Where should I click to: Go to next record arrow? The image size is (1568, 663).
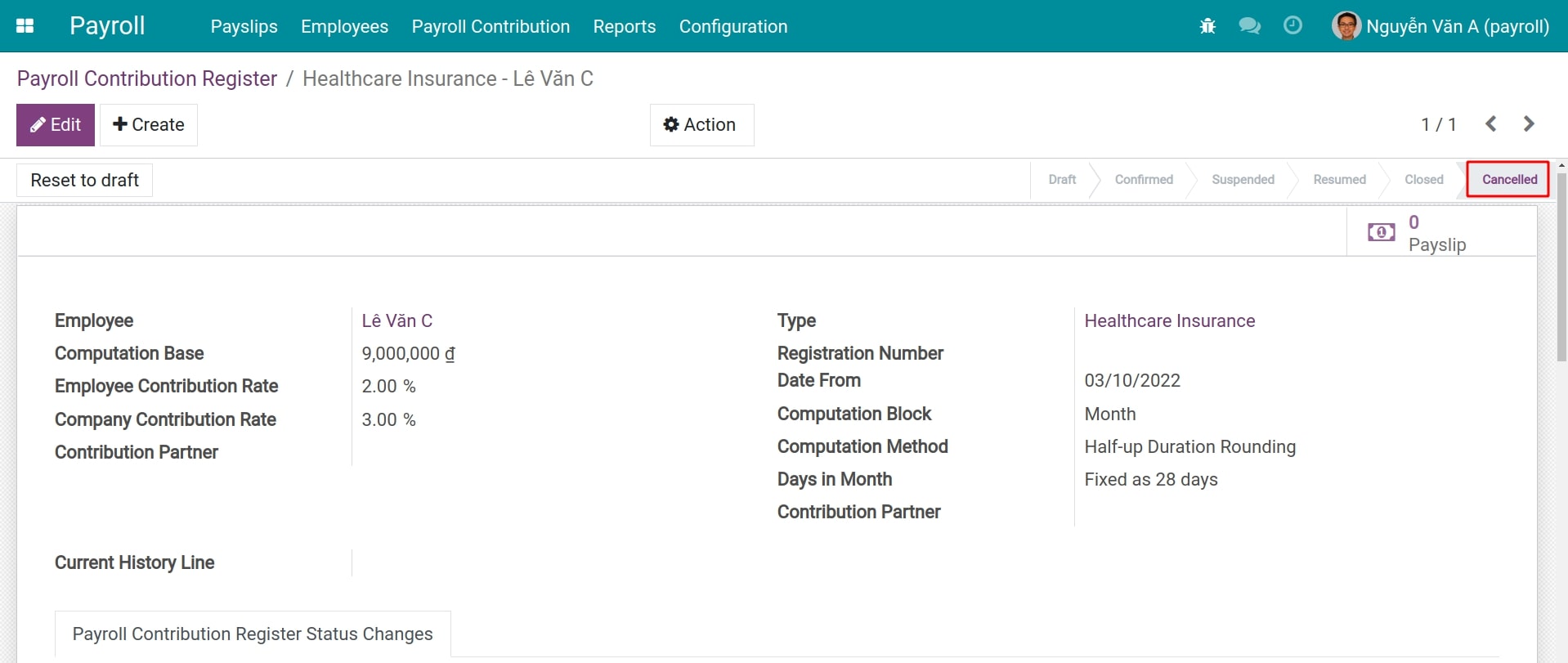[1529, 124]
